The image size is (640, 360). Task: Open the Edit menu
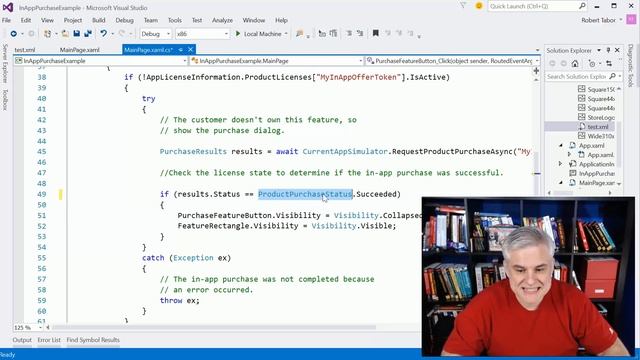tap(26, 20)
